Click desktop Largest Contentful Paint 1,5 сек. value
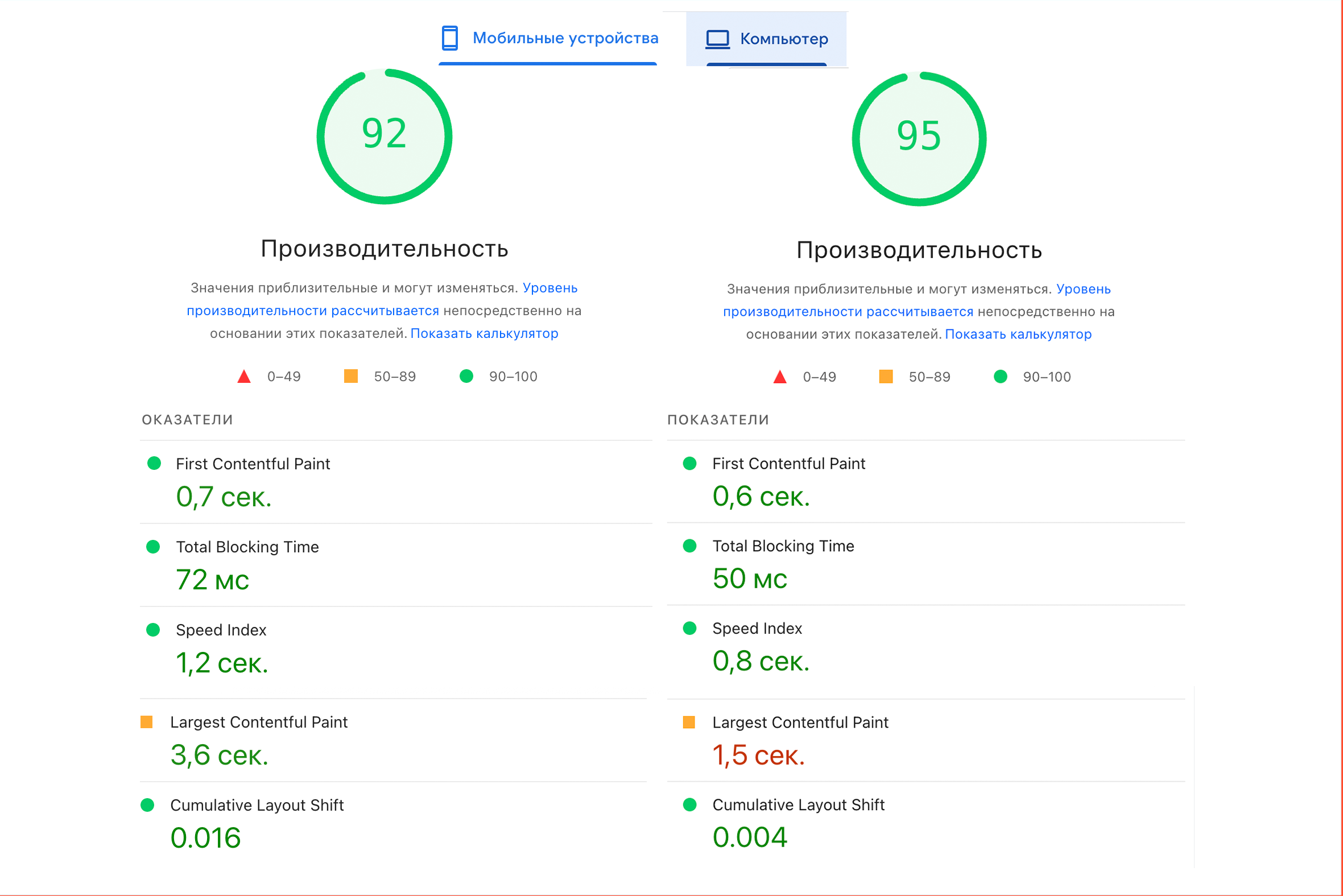This screenshot has width=1343, height=896. [x=758, y=755]
